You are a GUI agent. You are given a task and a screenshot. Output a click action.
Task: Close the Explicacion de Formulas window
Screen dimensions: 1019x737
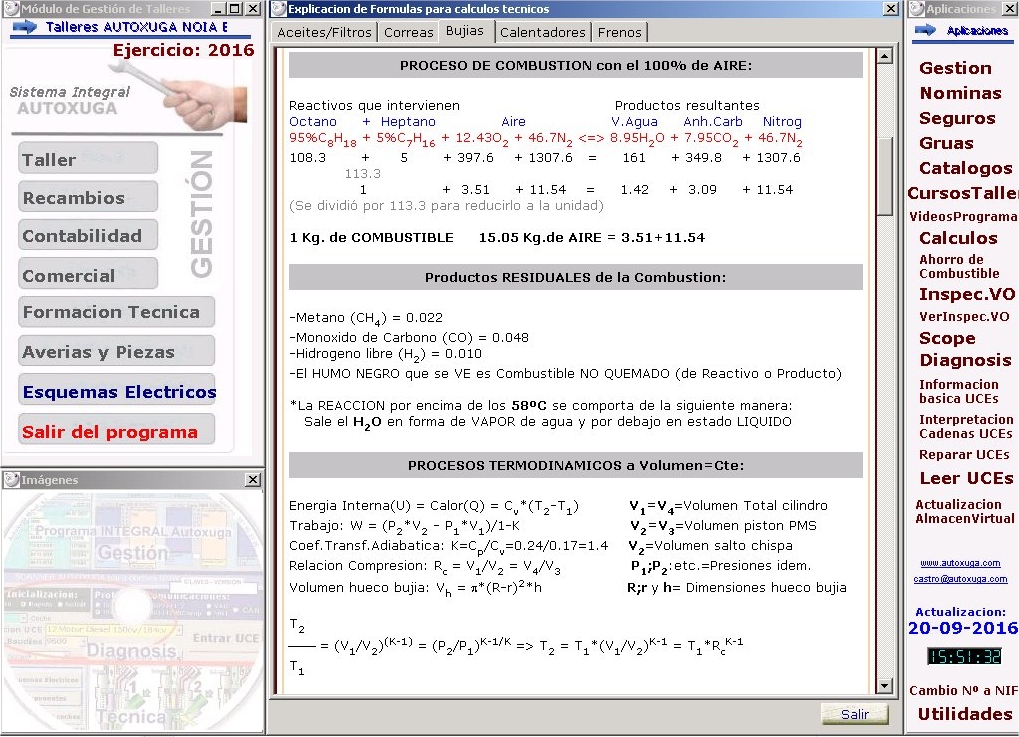(890, 8)
